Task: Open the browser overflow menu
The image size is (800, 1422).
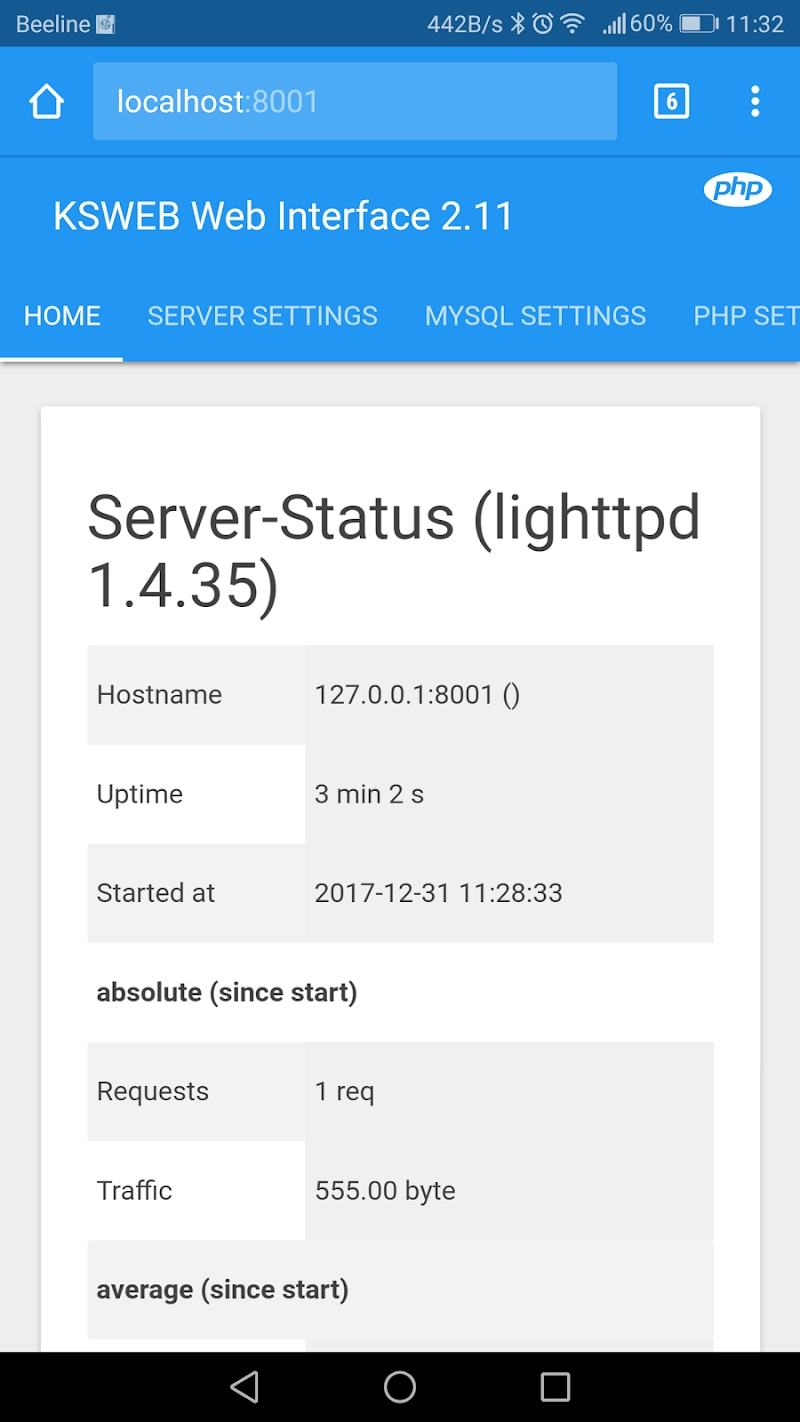Action: tap(755, 101)
